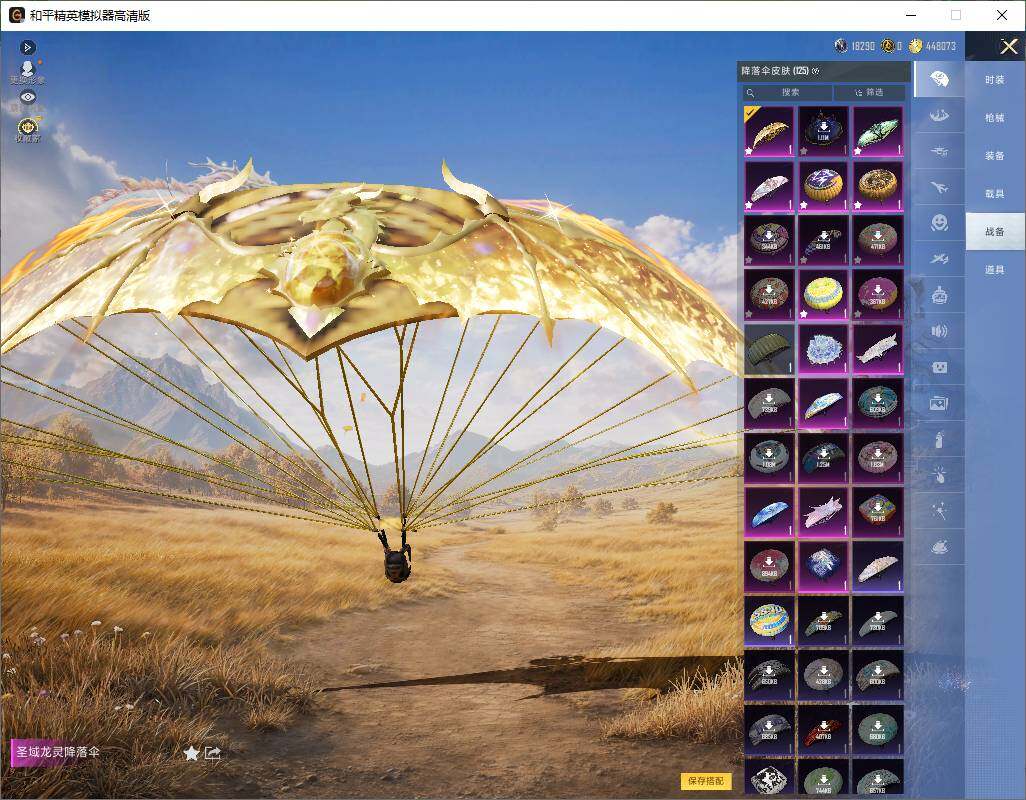
Task: Select the sound speaker category icon
Action: 939,331
